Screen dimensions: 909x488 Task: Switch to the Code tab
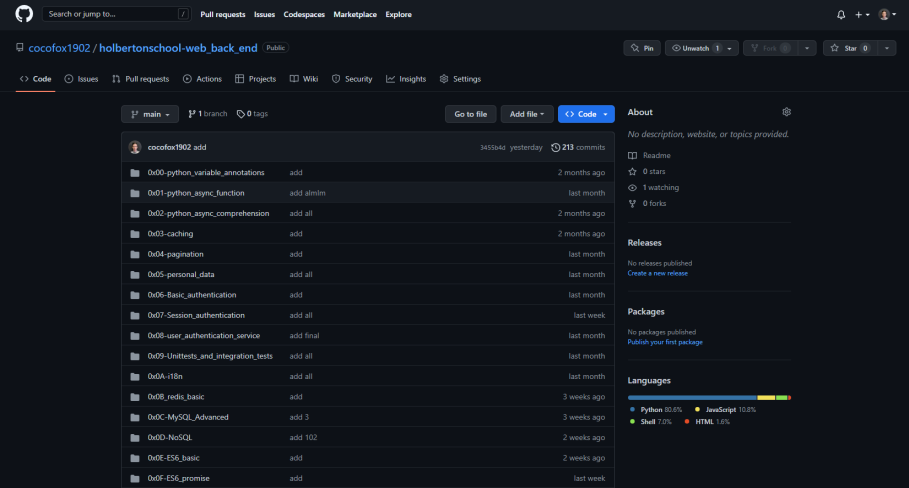35,79
